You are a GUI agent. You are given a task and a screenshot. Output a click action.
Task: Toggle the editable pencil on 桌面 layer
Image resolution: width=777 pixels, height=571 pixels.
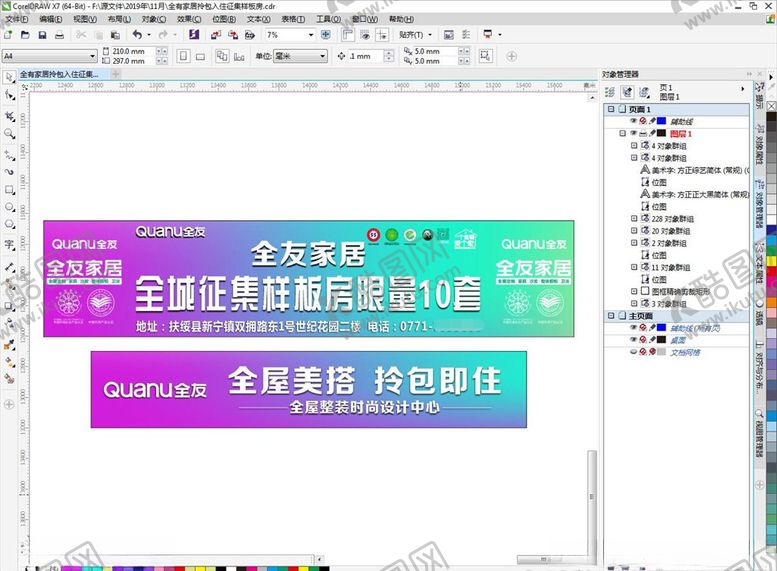pyautogui.click(x=652, y=340)
